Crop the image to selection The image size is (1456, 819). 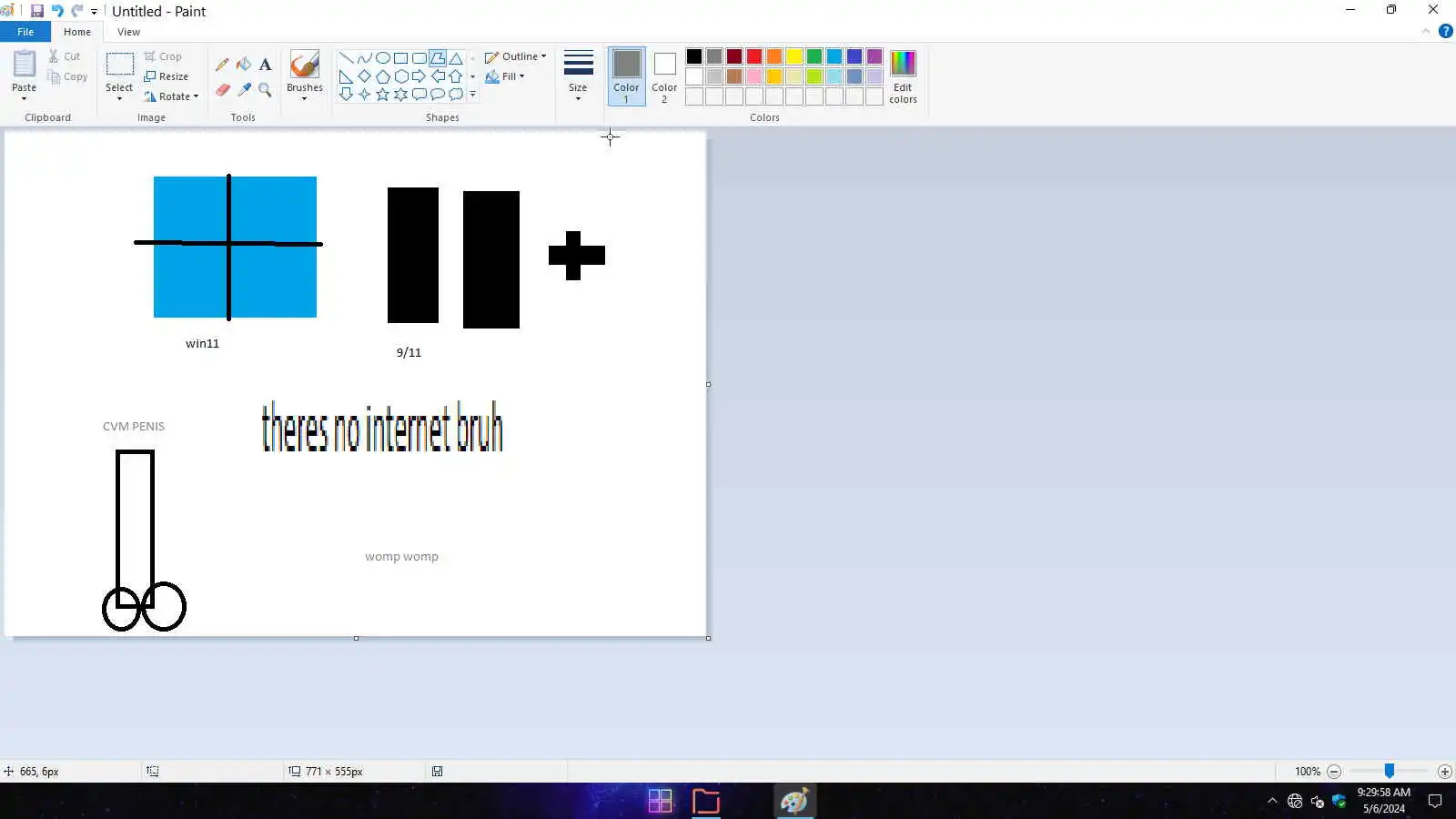163,56
